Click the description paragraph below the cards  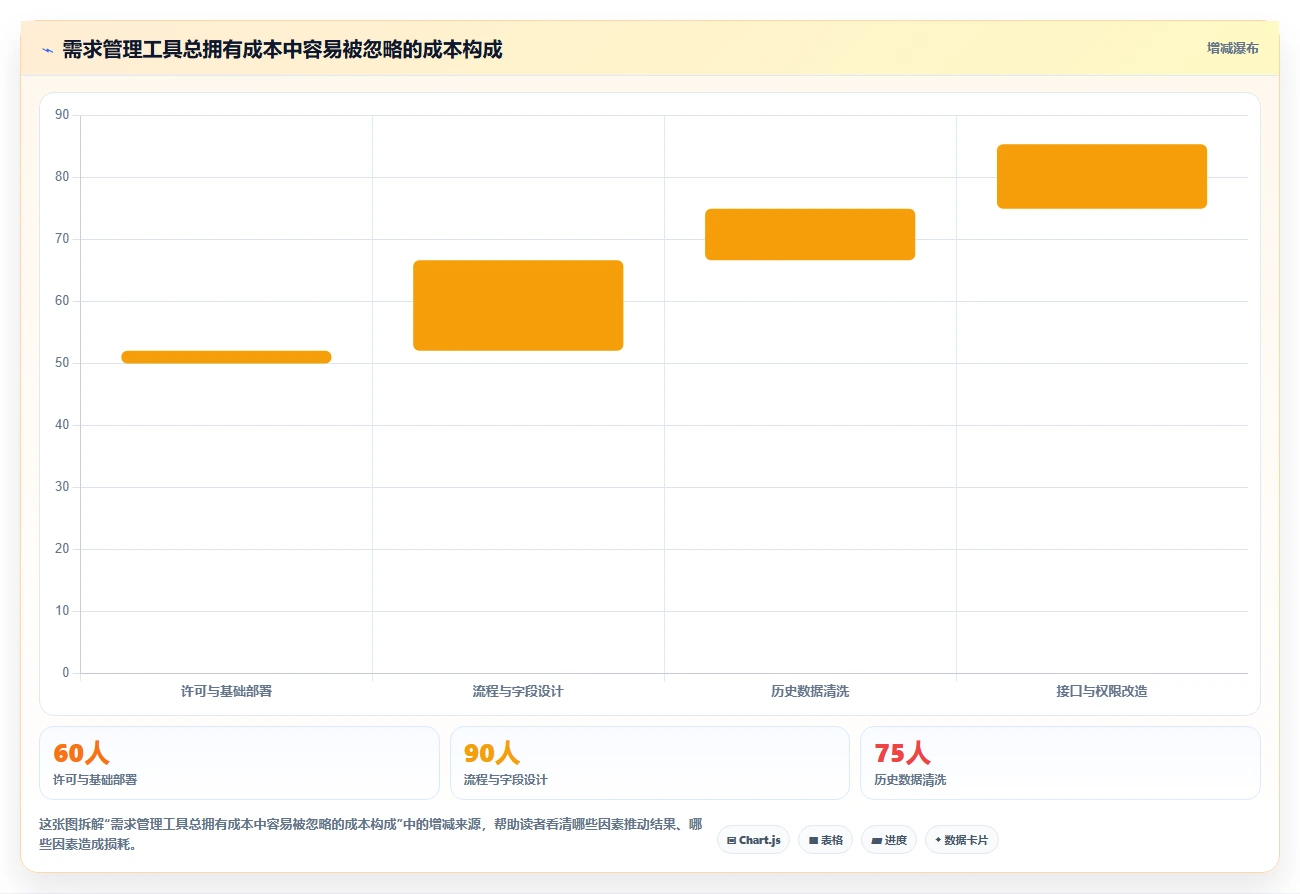(370, 834)
